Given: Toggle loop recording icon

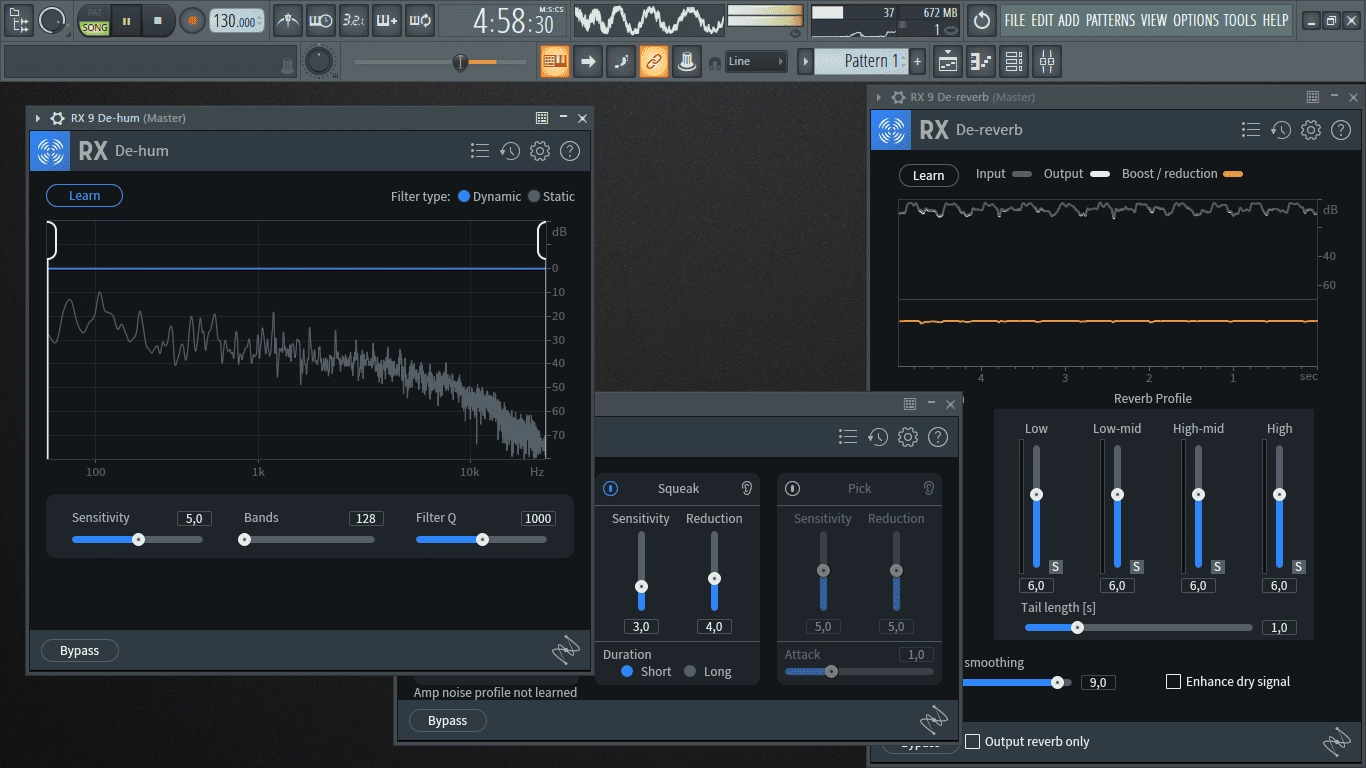Looking at the screenshot, I should coord(420,19).
